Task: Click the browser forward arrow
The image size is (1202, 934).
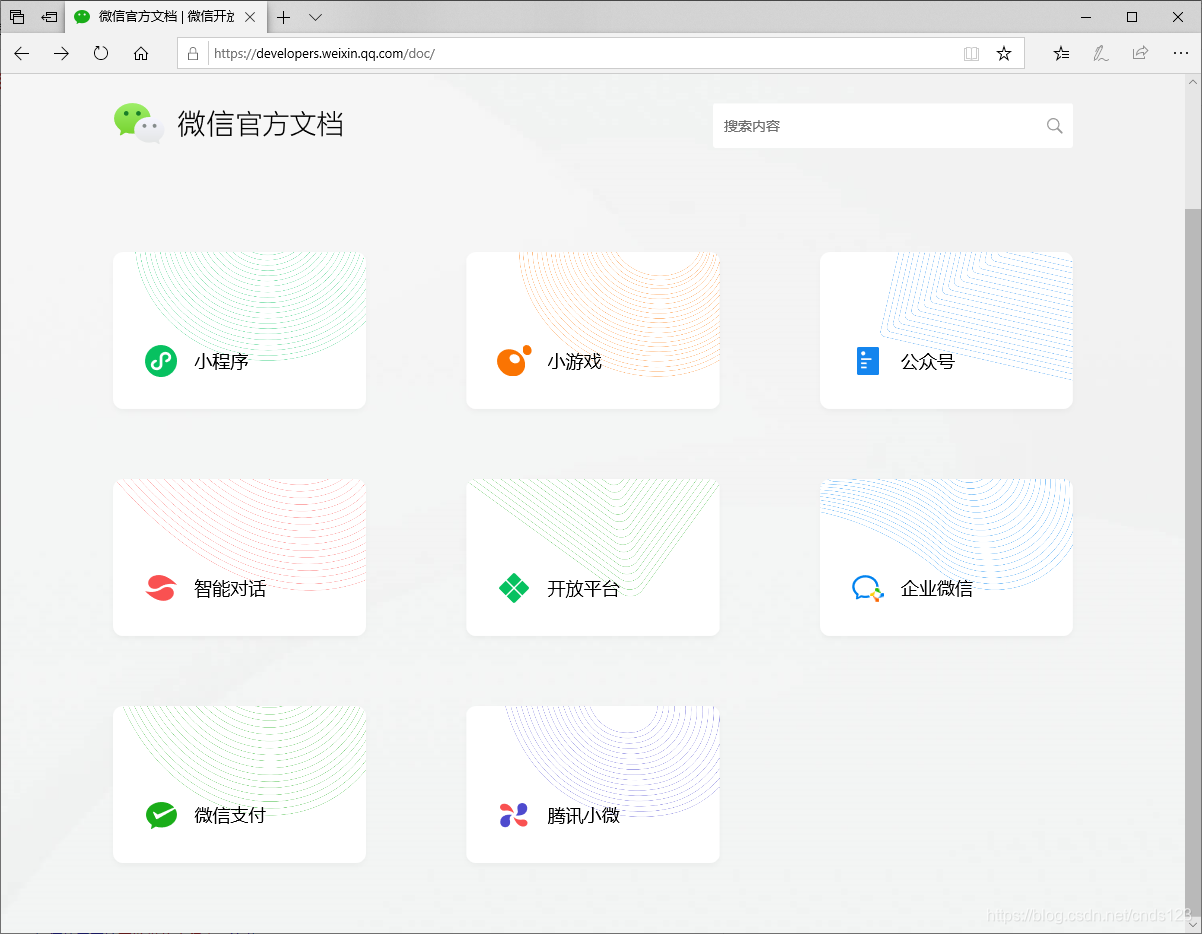Action: click(61, 54)
